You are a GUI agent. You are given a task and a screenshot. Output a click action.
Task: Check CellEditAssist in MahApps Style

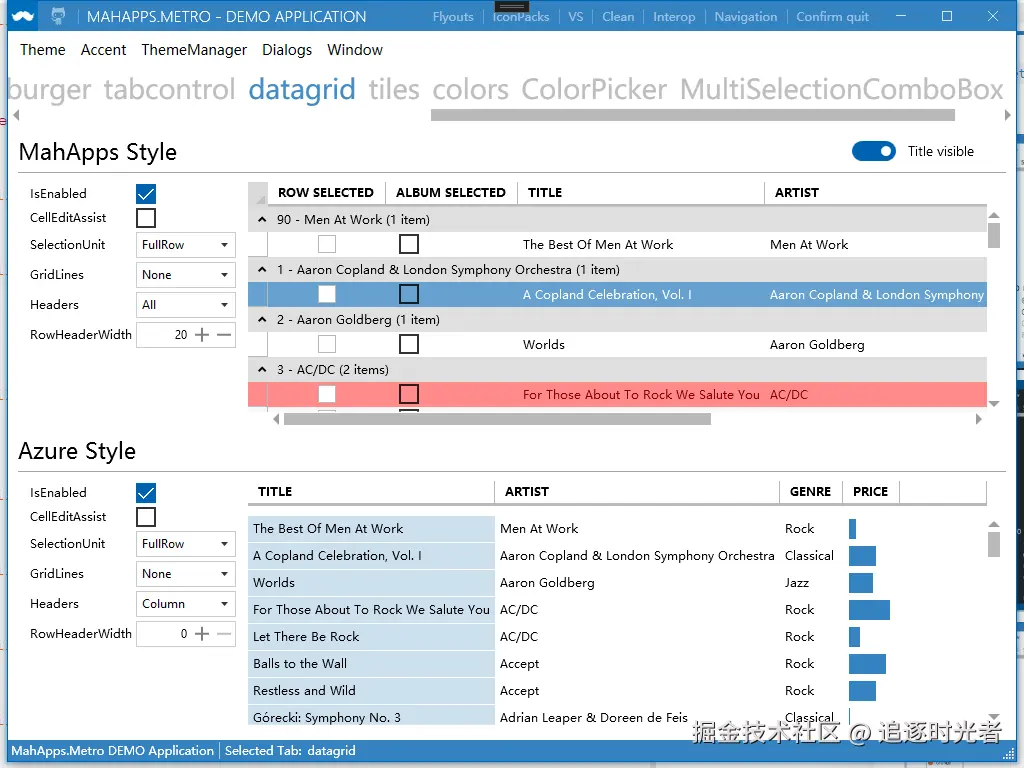pyautogui.click(x=146, y=218)
